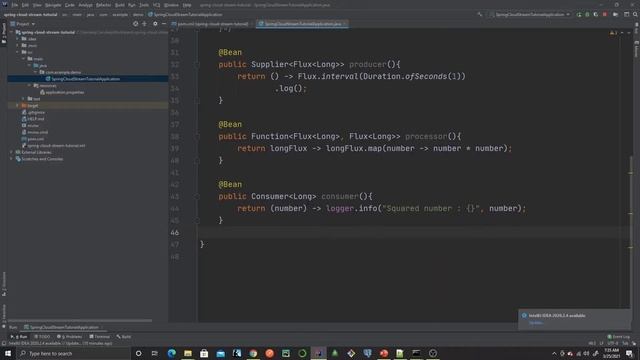
Task: Expand External Libraries node
Action: pos(12,152)
